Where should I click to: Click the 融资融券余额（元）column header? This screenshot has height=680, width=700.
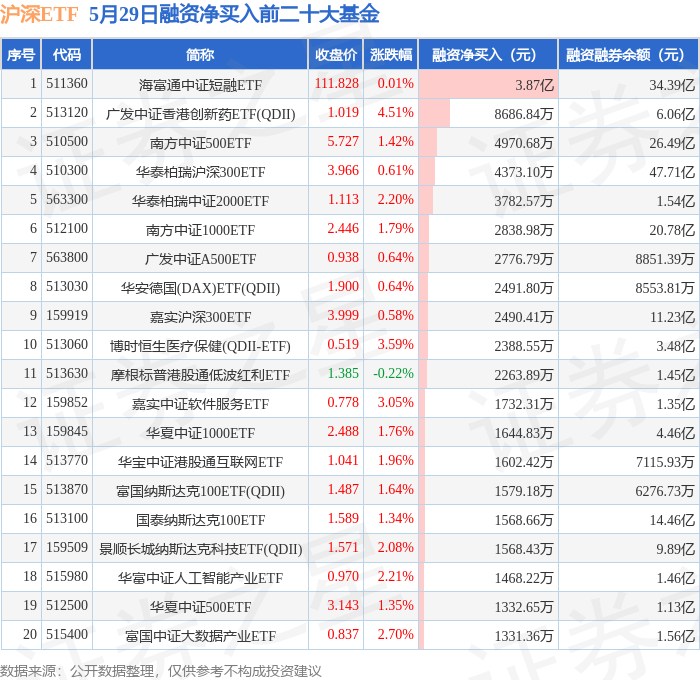coord(629,54)
